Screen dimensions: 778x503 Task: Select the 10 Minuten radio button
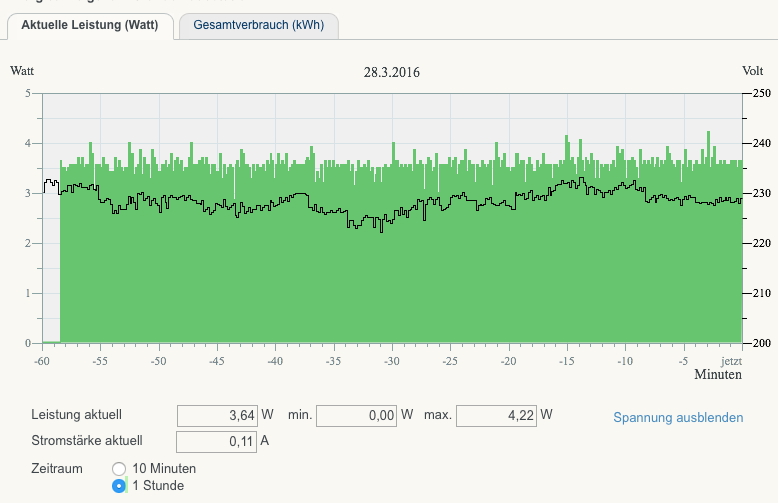(119, 468)
